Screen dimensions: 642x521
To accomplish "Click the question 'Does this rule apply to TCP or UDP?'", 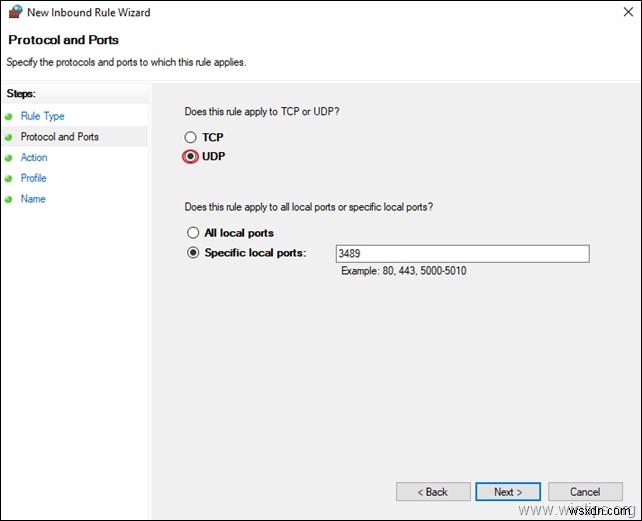I will (262, 111).
